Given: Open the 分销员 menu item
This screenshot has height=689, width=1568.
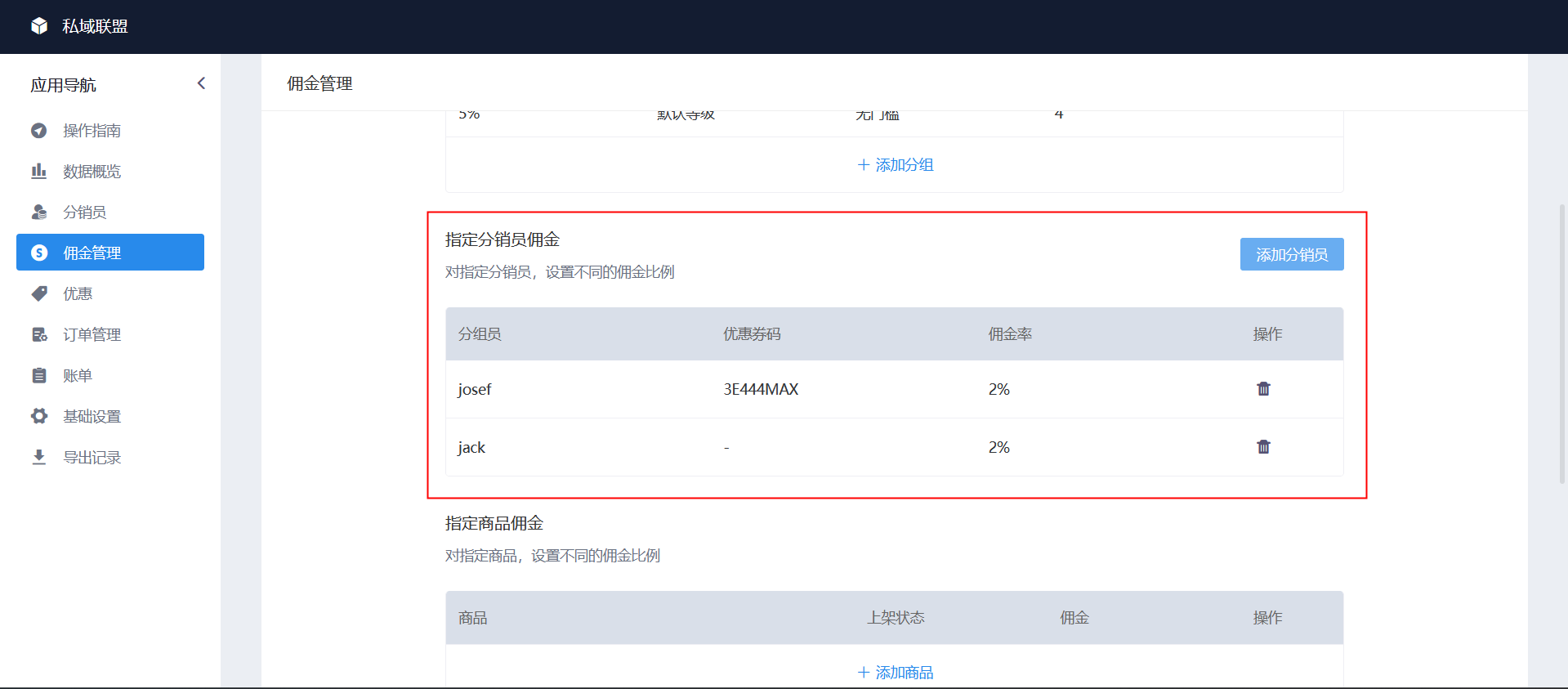Looking at the screenshot, I should (110, 212).
